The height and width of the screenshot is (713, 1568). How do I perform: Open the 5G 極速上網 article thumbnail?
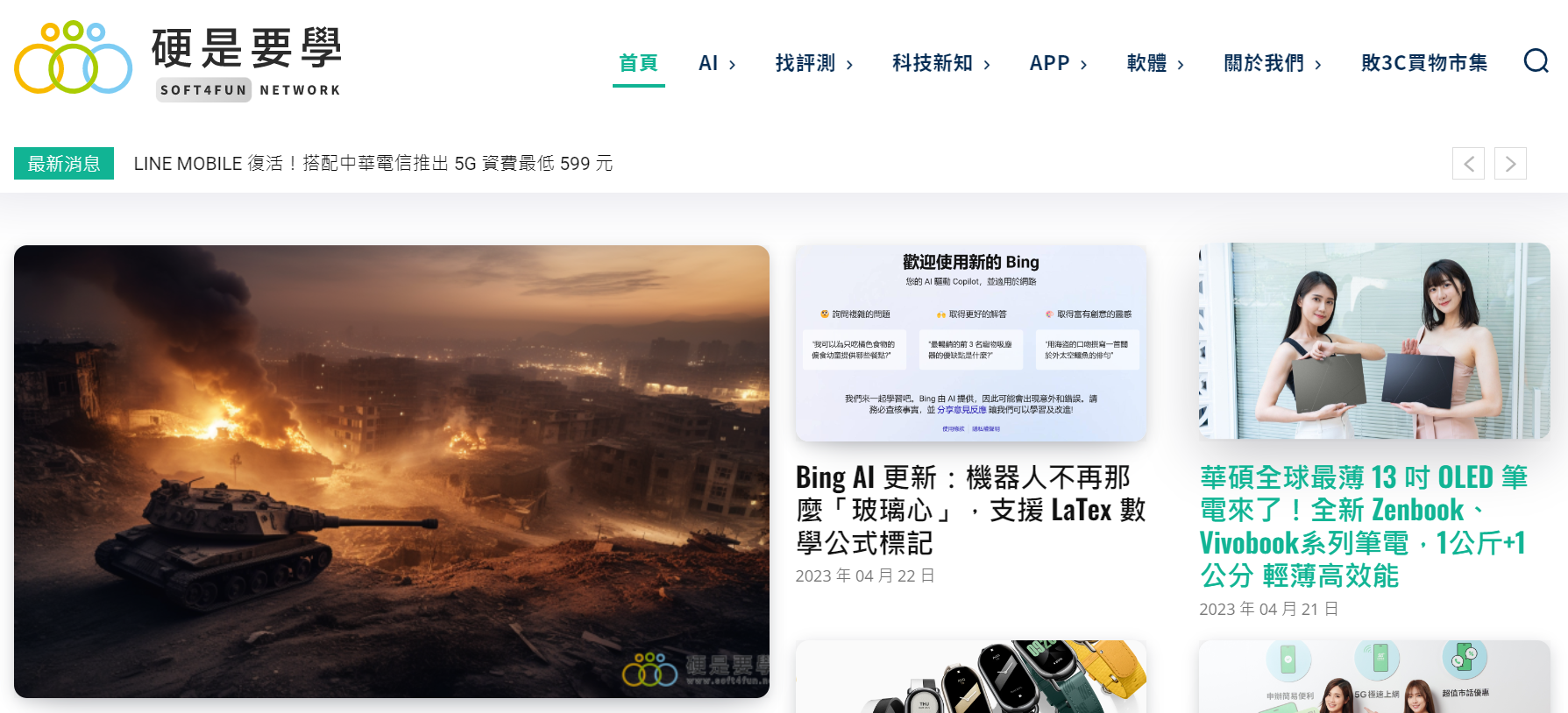point(1374,676)
